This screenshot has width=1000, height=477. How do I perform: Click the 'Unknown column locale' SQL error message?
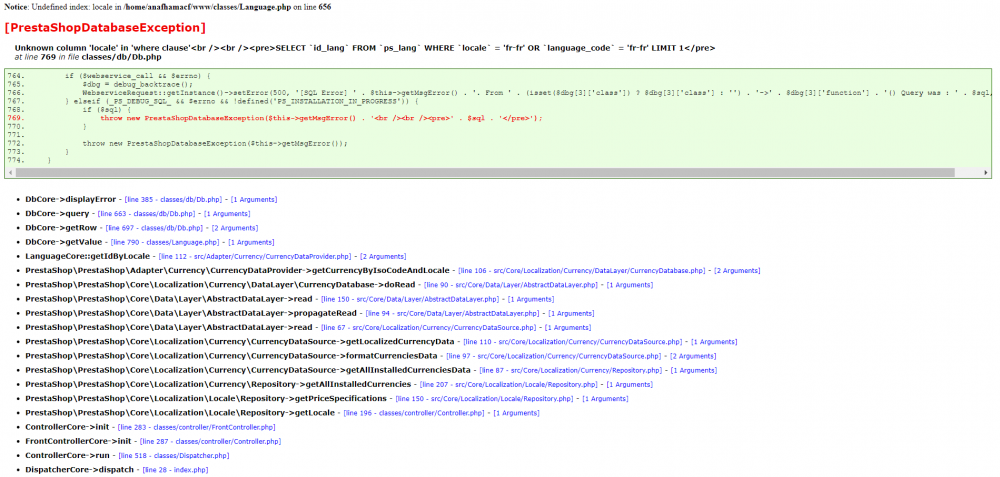click(365, 48)
